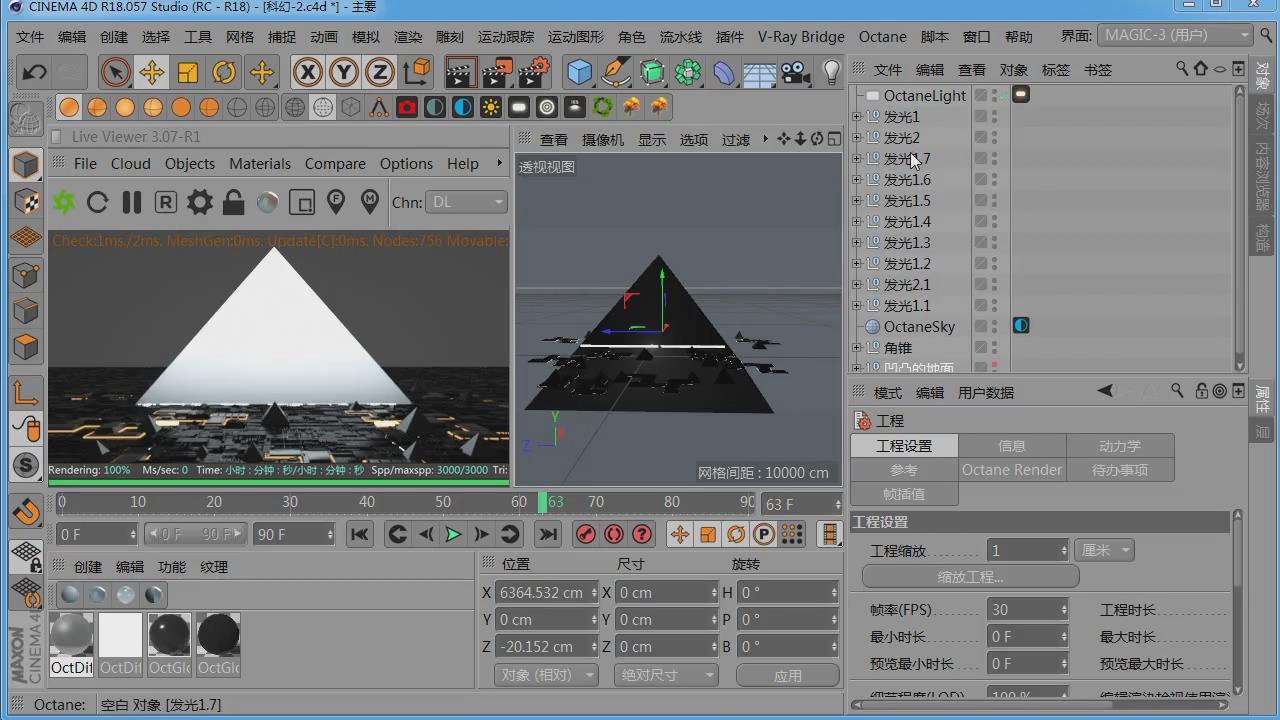1280x720 pixels.
Task: Click the Floor grid icon
Action: (x=760, y=72)
